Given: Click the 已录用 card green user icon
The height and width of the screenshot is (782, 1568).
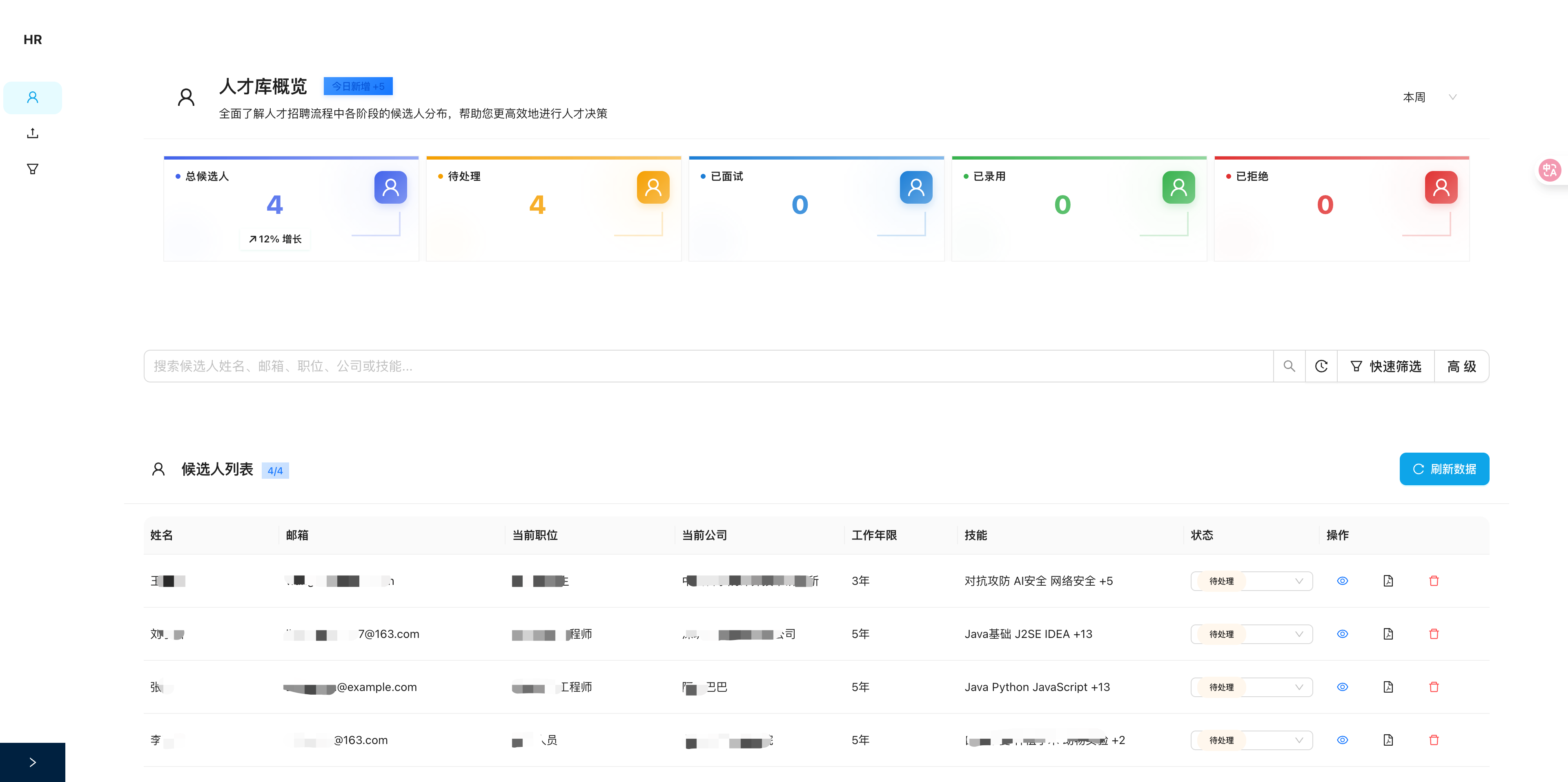Looking at the screenshot, I should (x=1178, y=187).
